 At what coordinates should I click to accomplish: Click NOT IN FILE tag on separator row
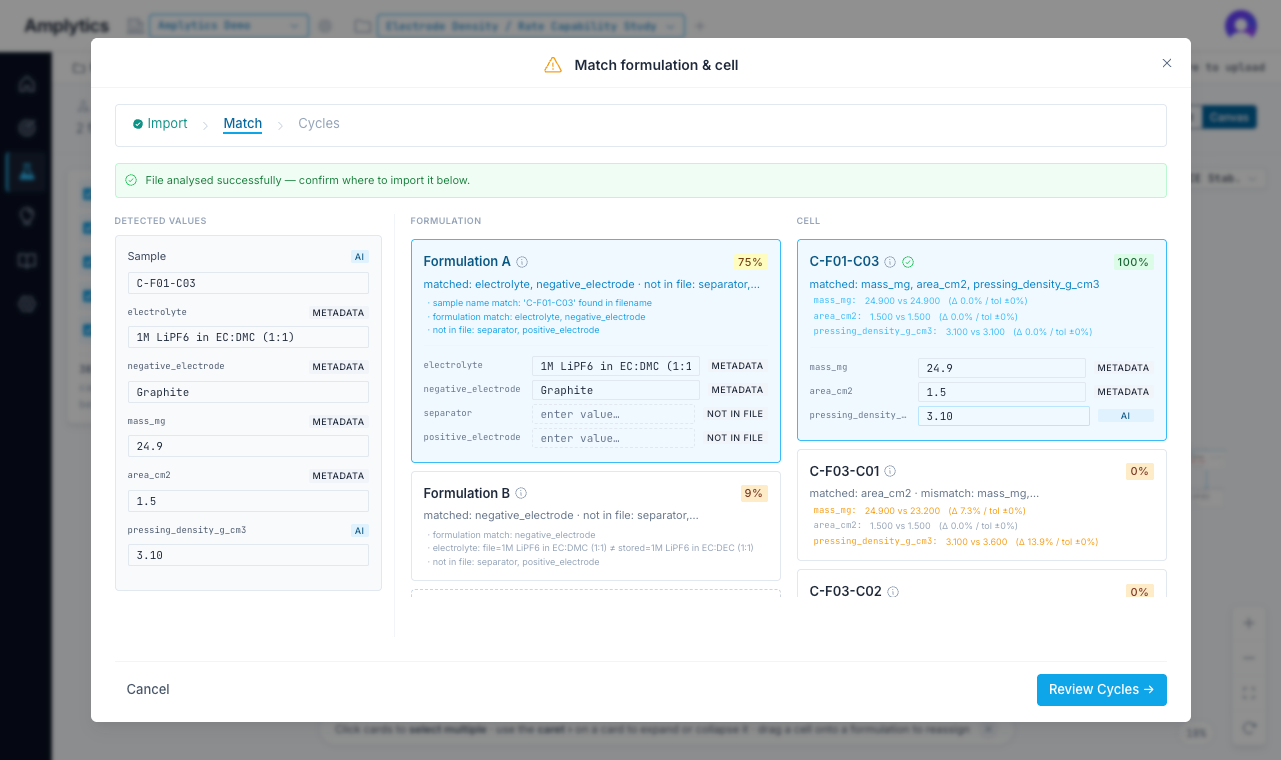coord(735,414)
